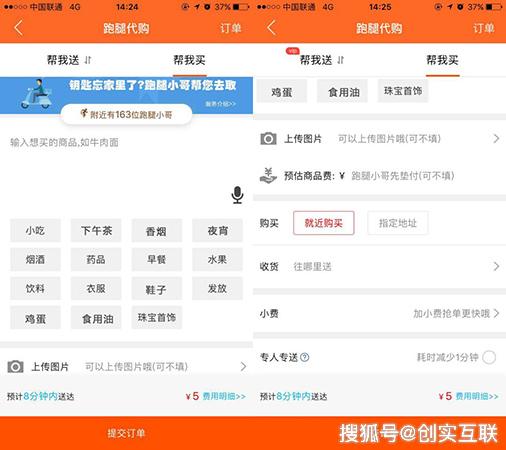Switch to 帮我买 tab on right screen
This screenshot has height=450, width=506.
coord(442,60)
